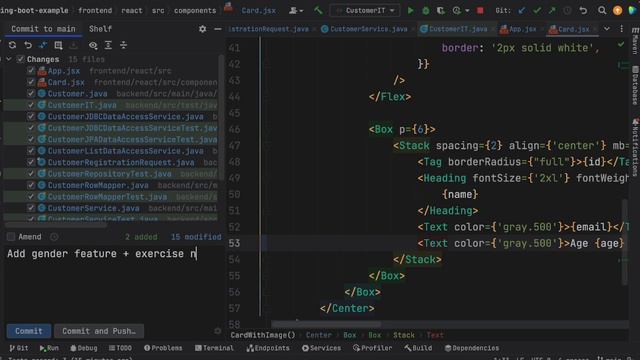Click the changes list vertical scrollbar
640x360 pixels.
click(221, 118)
